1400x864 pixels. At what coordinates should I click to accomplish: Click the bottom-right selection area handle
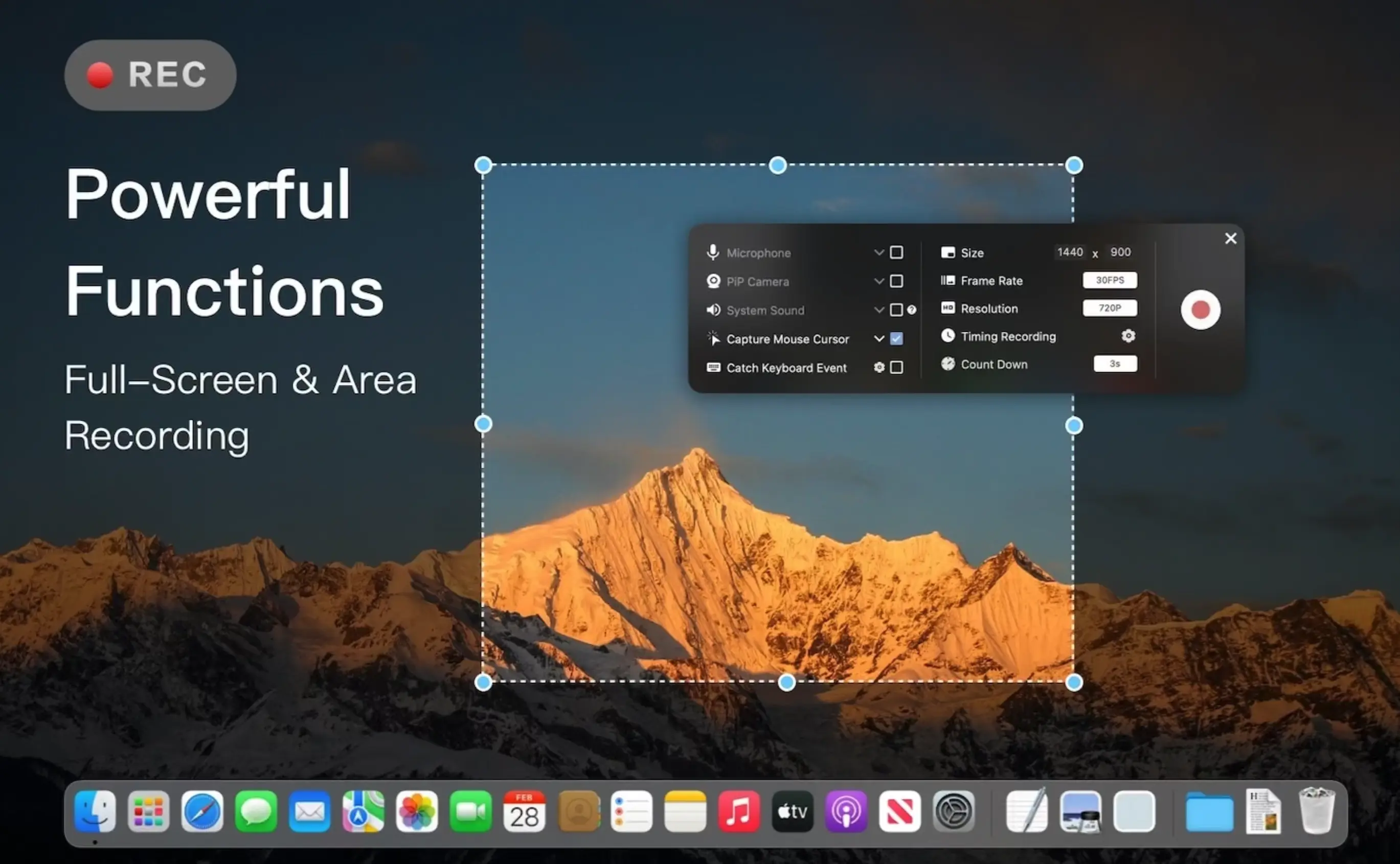(1074, 683)
